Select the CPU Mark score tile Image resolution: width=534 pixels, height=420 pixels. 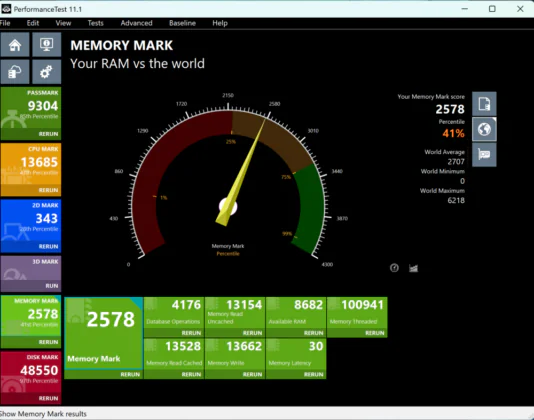tap(31, 169)
